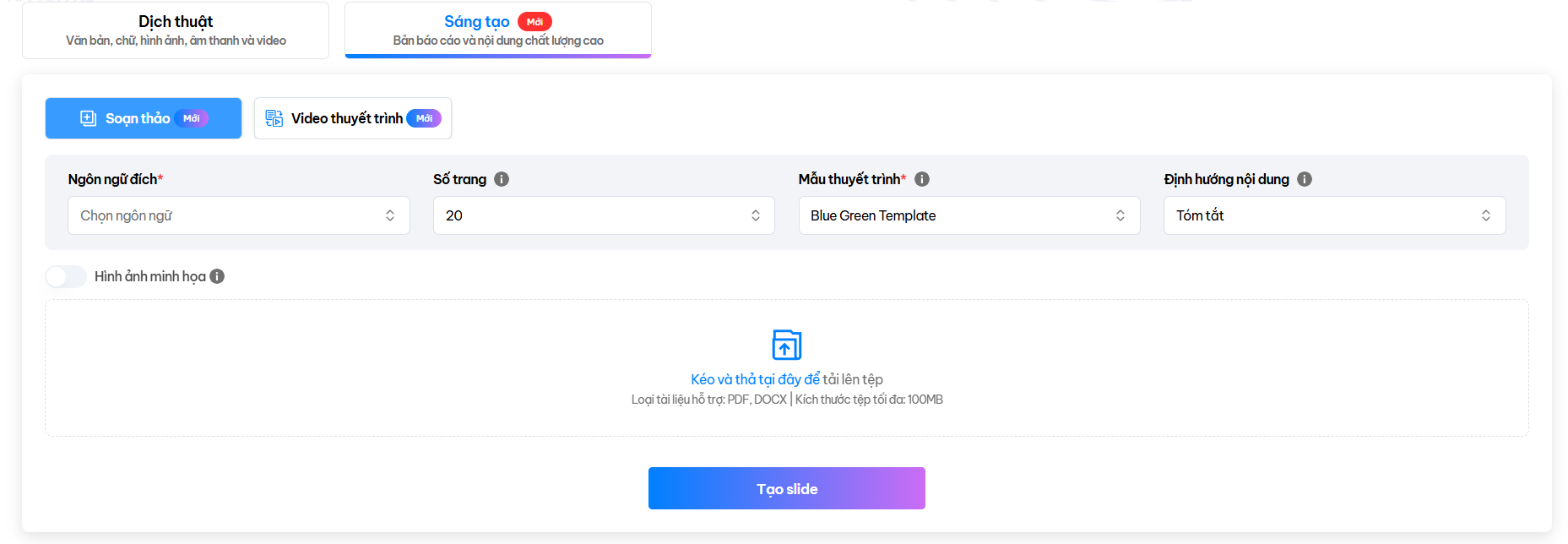
Task: Click the red Mới badge on Sáng tạo
Action: (x=534, y=22)
